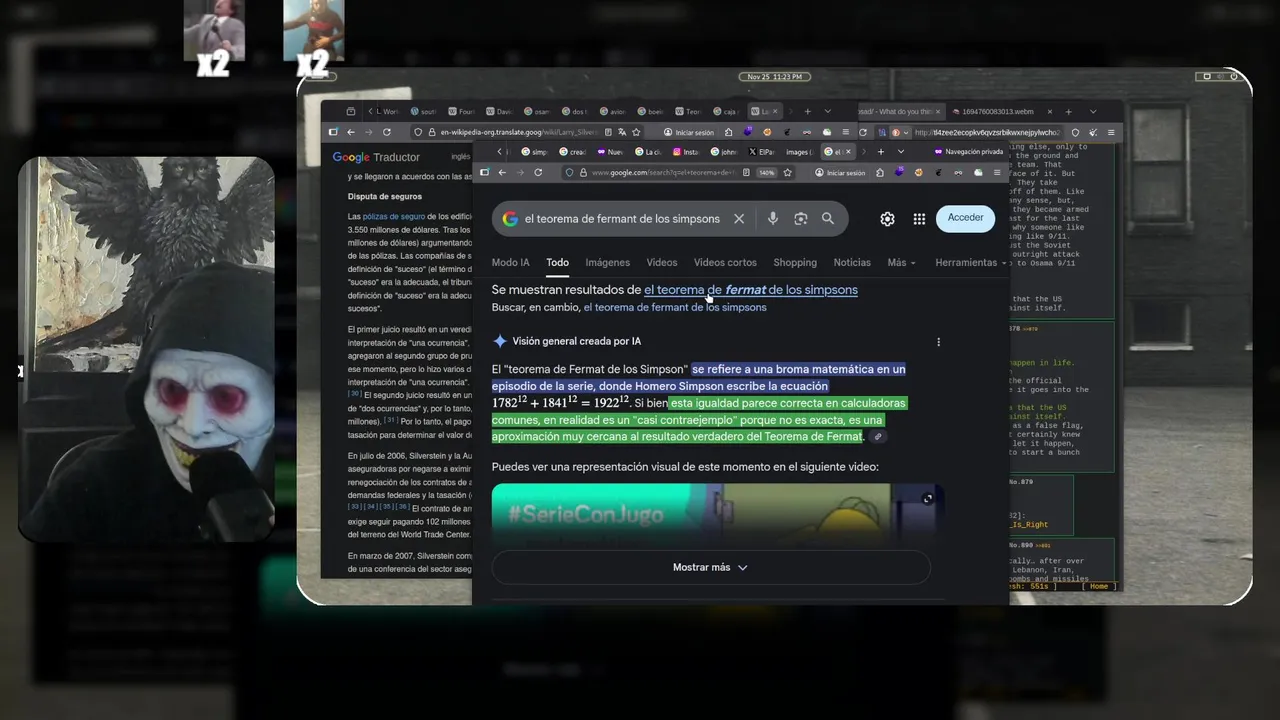Click translate icon in Wikipedia window address bar
This screenshot has width=1280, height=720.
tap(622, 131)
